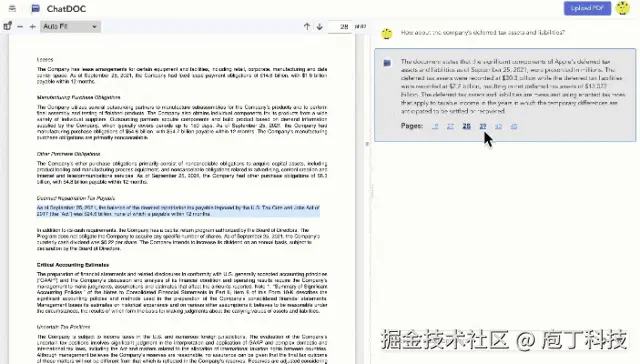The height and width of the screenshot is (364, 640).
Task: Open page 28 link in the answer
Action: coord(467,126)
